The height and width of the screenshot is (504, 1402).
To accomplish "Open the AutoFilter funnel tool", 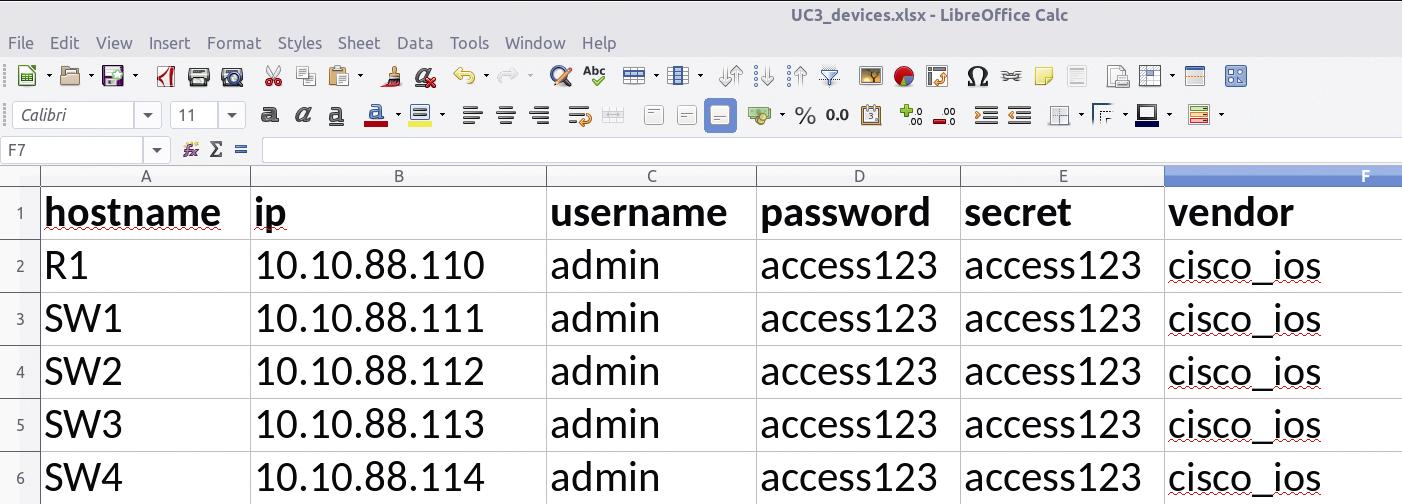I will (x=829, y=76).
